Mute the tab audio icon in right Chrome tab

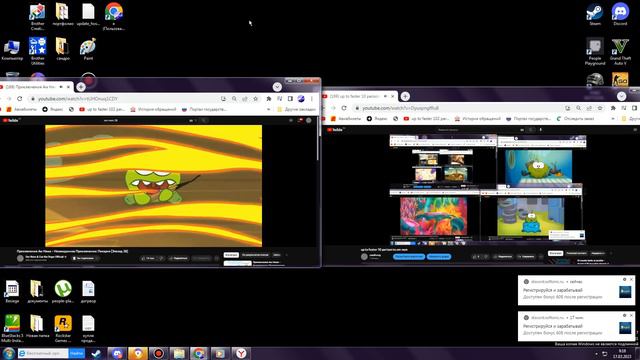click(385, 96)
